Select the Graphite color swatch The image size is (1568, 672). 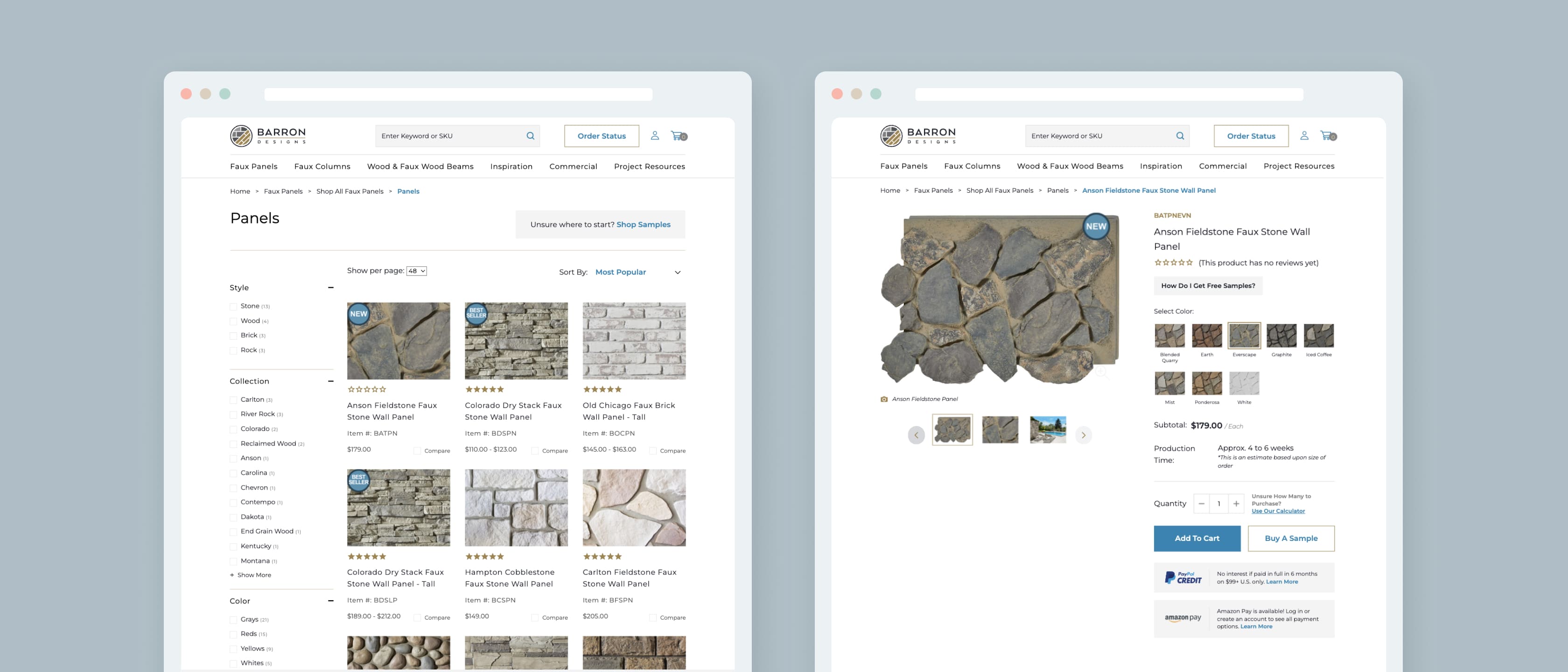click(1282, 335)
